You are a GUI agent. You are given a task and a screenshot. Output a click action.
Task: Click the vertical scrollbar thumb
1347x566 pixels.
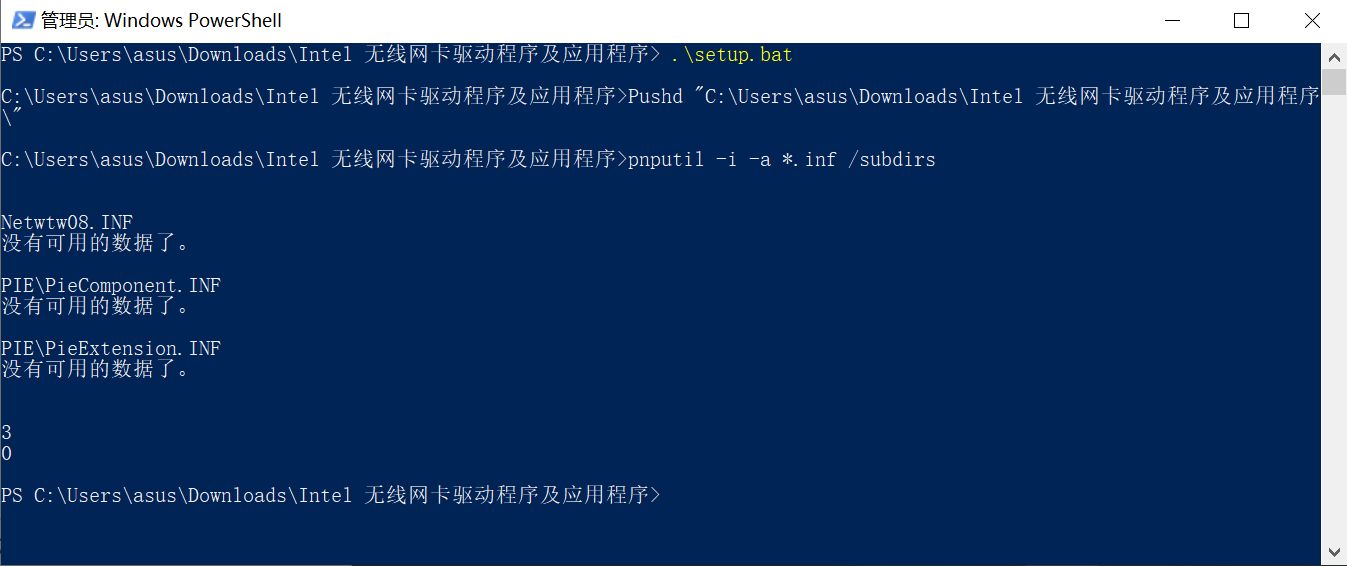[x=1334, y=81]
